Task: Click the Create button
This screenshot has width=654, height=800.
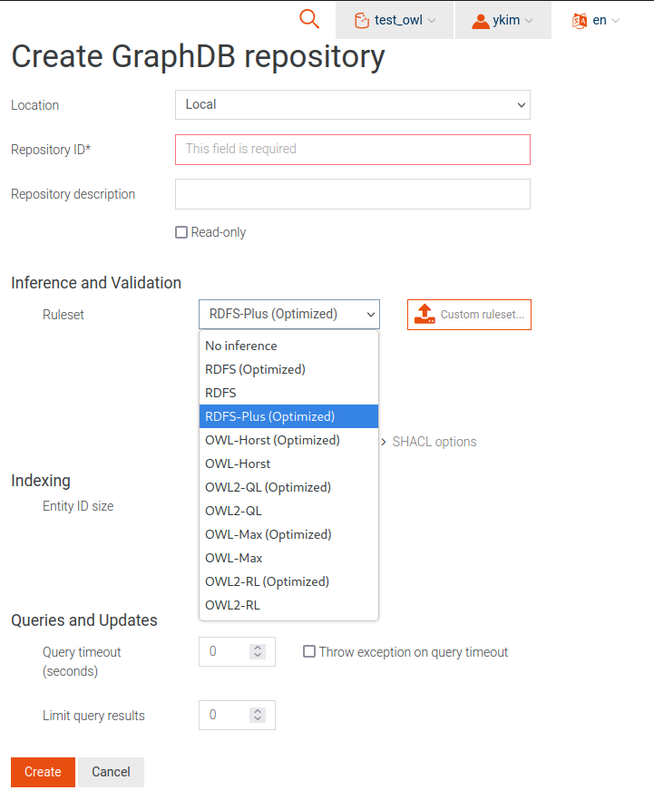Action: click(43, 772)
